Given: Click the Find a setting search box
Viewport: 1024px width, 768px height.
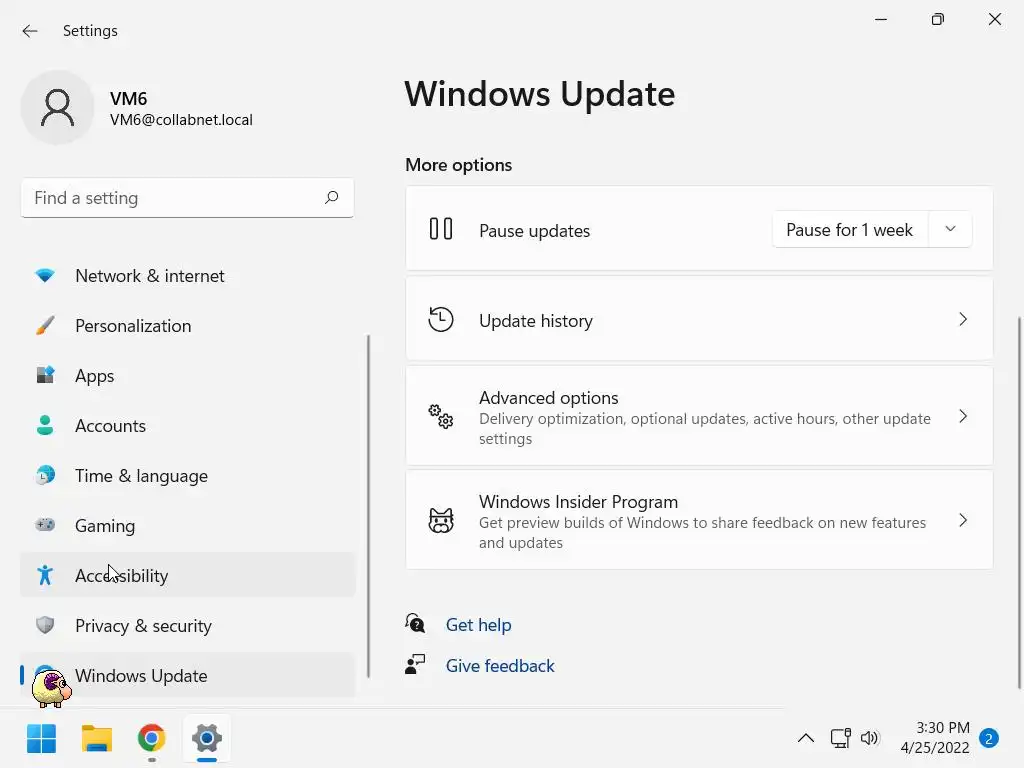Looking at the screenshot, I should point(187,198).
